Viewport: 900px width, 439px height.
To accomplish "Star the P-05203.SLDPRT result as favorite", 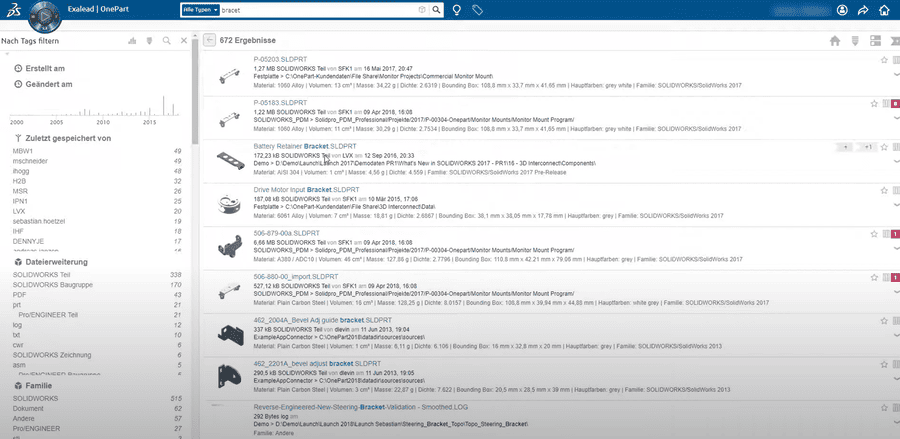I will pos(884,61).
